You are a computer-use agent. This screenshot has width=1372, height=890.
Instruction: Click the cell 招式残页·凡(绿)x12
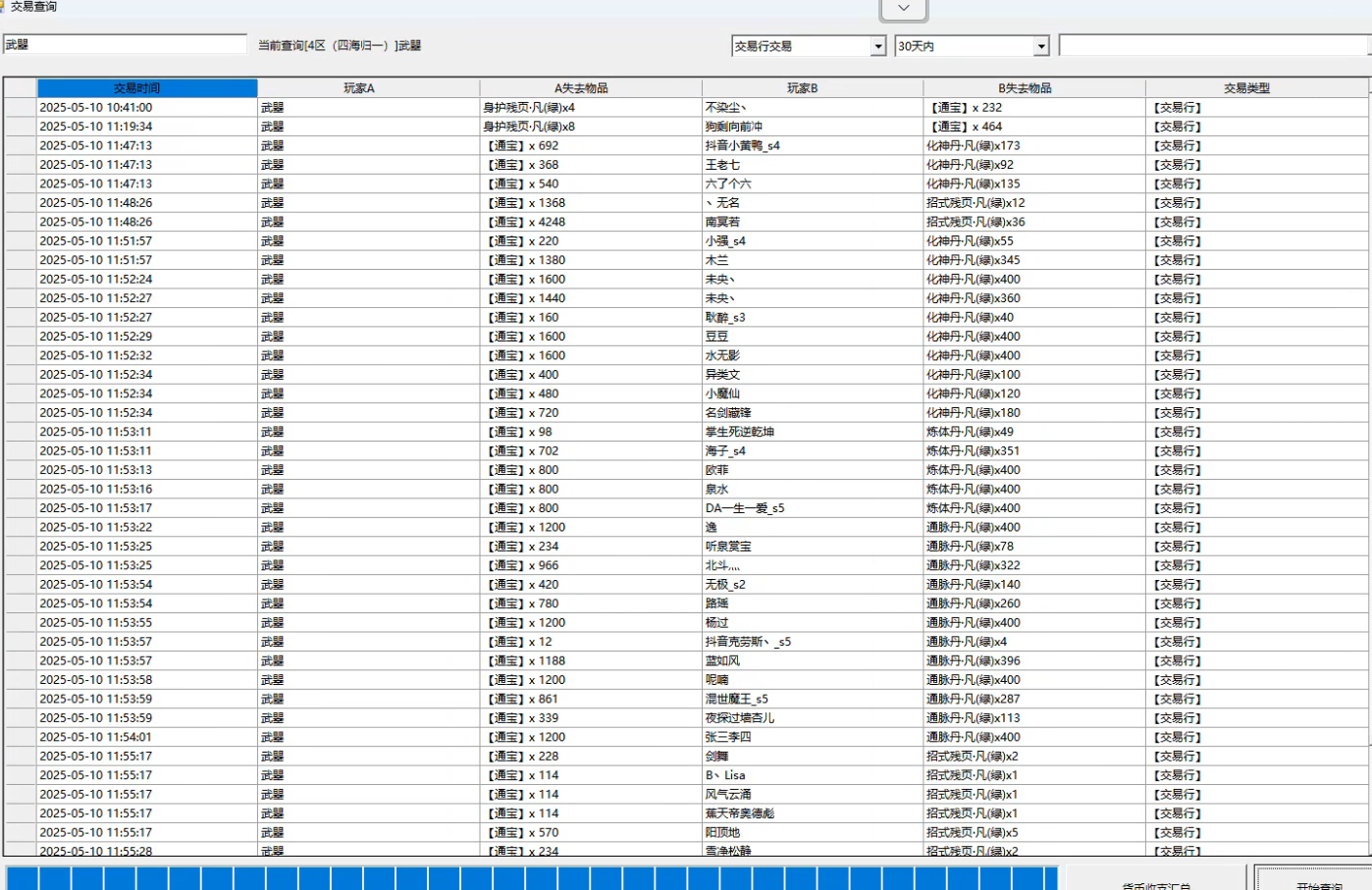pos(1034,203)
